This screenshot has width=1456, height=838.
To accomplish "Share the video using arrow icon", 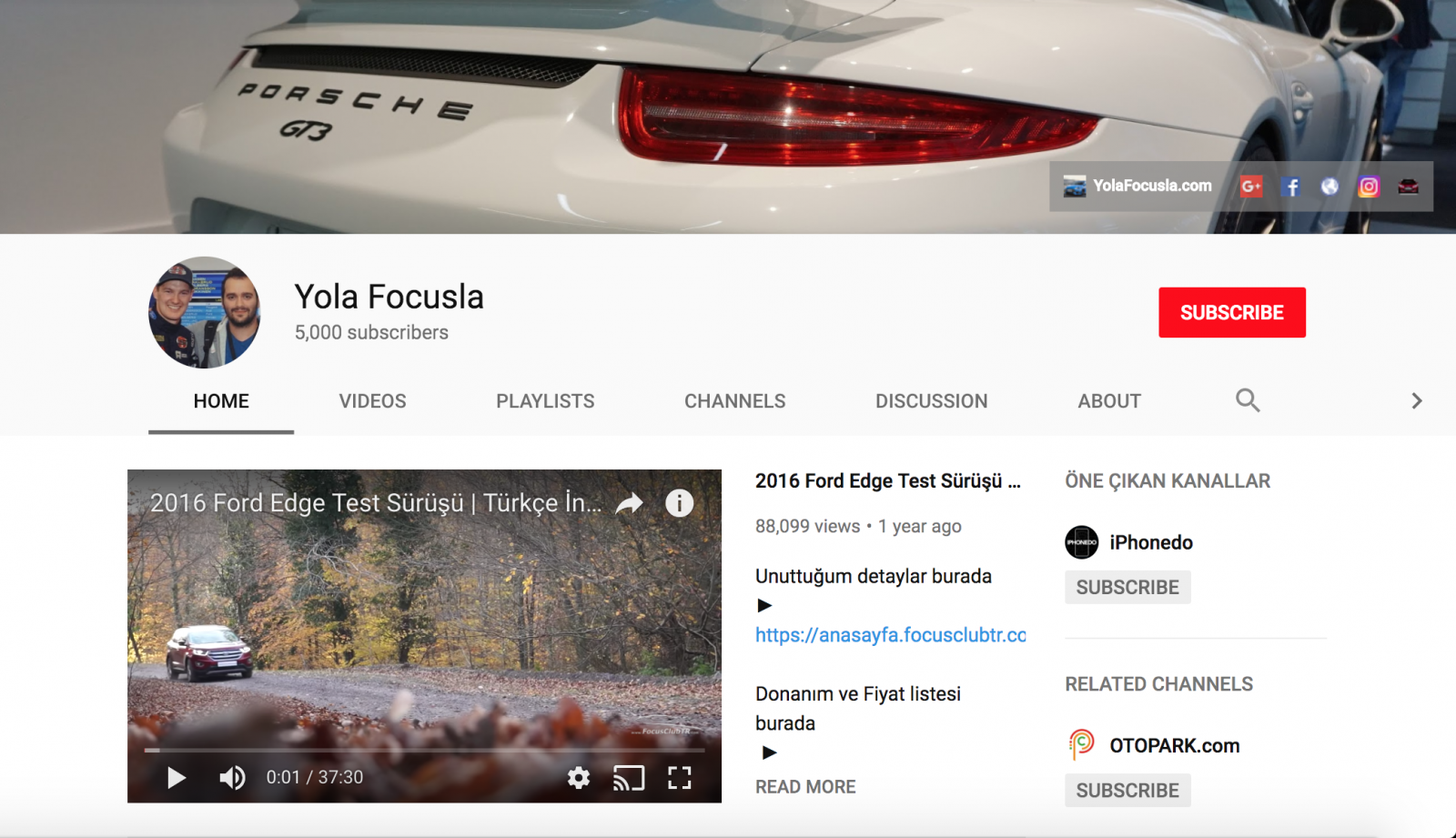I will (630, 503).
